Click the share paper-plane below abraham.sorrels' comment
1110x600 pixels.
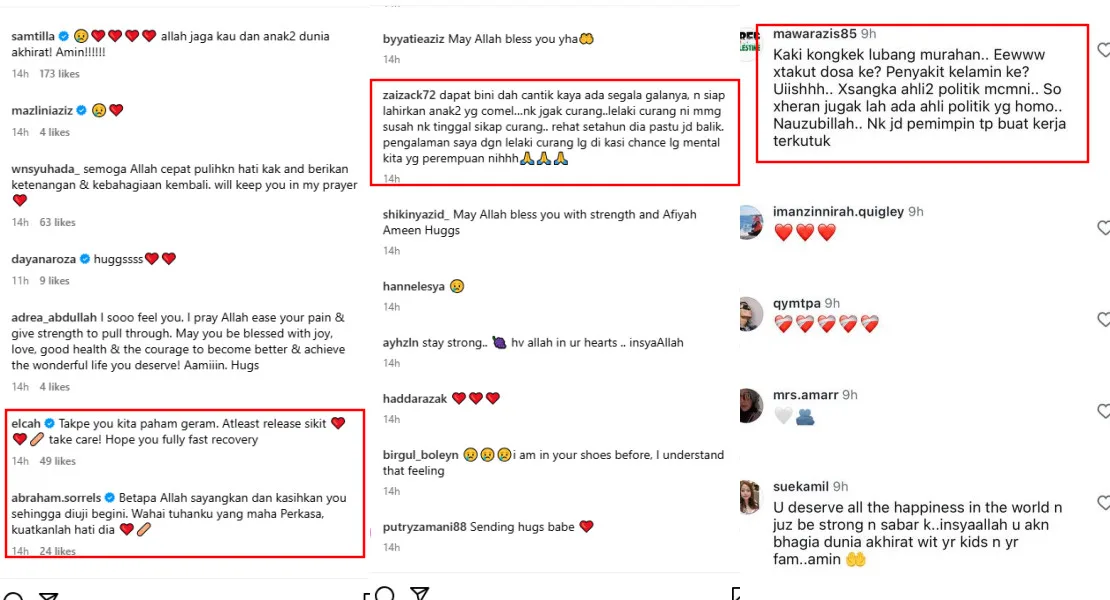pos(47,596)
